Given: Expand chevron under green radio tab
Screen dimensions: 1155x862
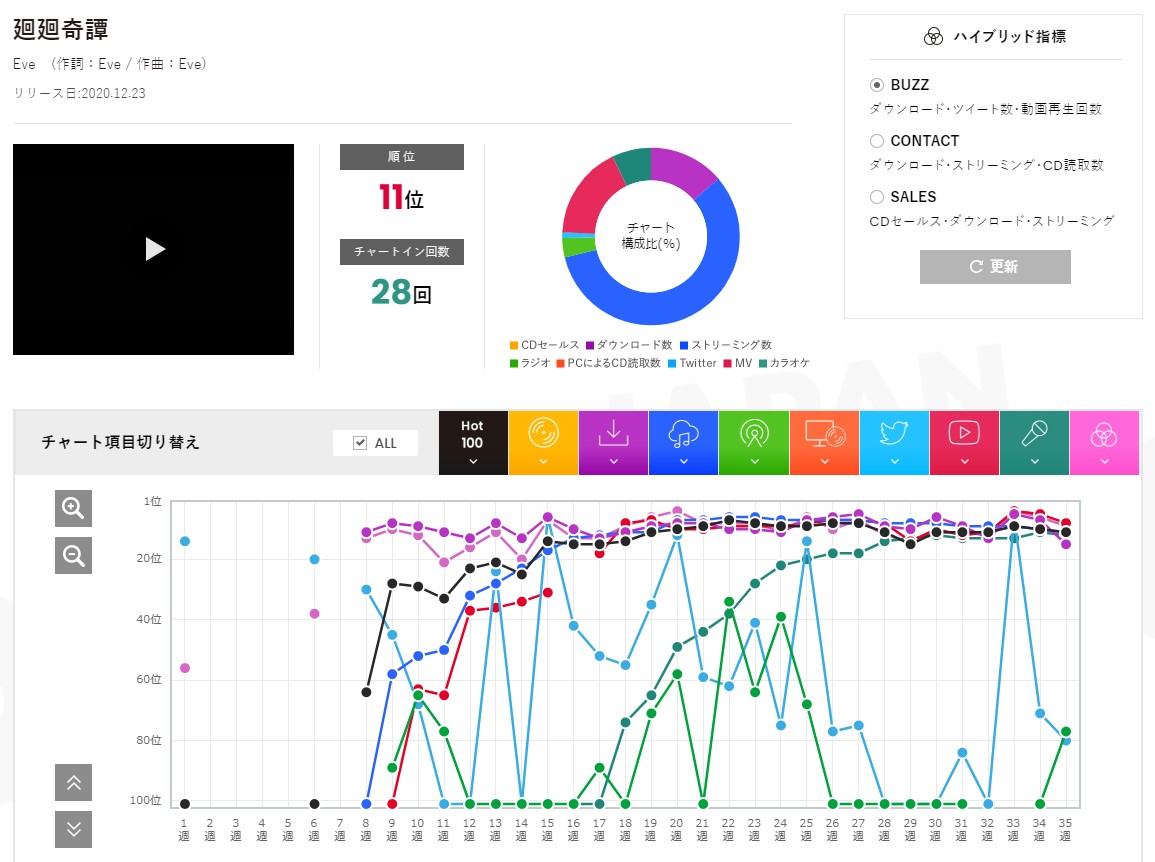Looking at the screenshot, I should (754, 461).
